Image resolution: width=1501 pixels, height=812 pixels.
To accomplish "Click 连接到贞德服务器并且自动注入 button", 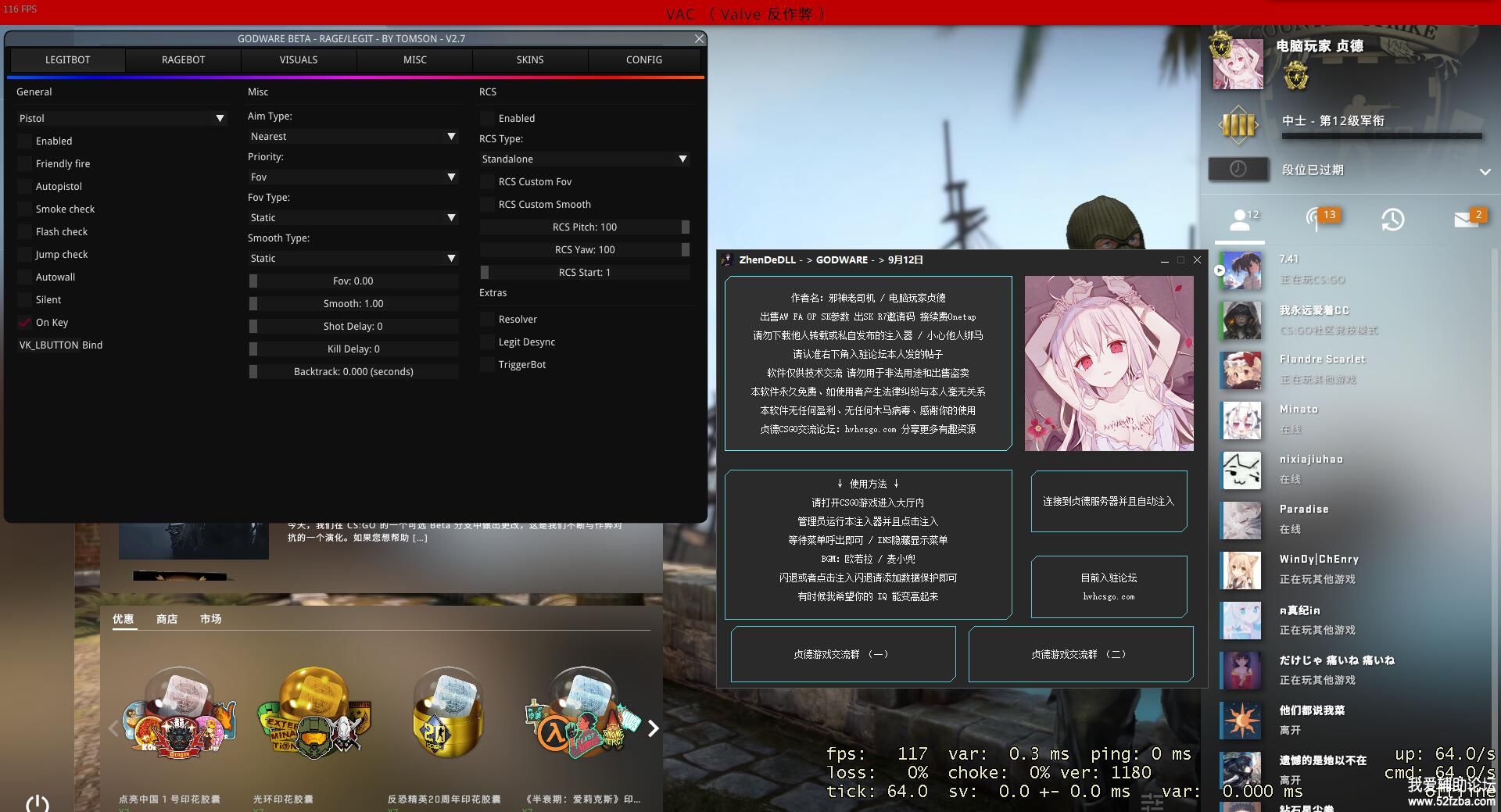I will [x=1109, y=501].
